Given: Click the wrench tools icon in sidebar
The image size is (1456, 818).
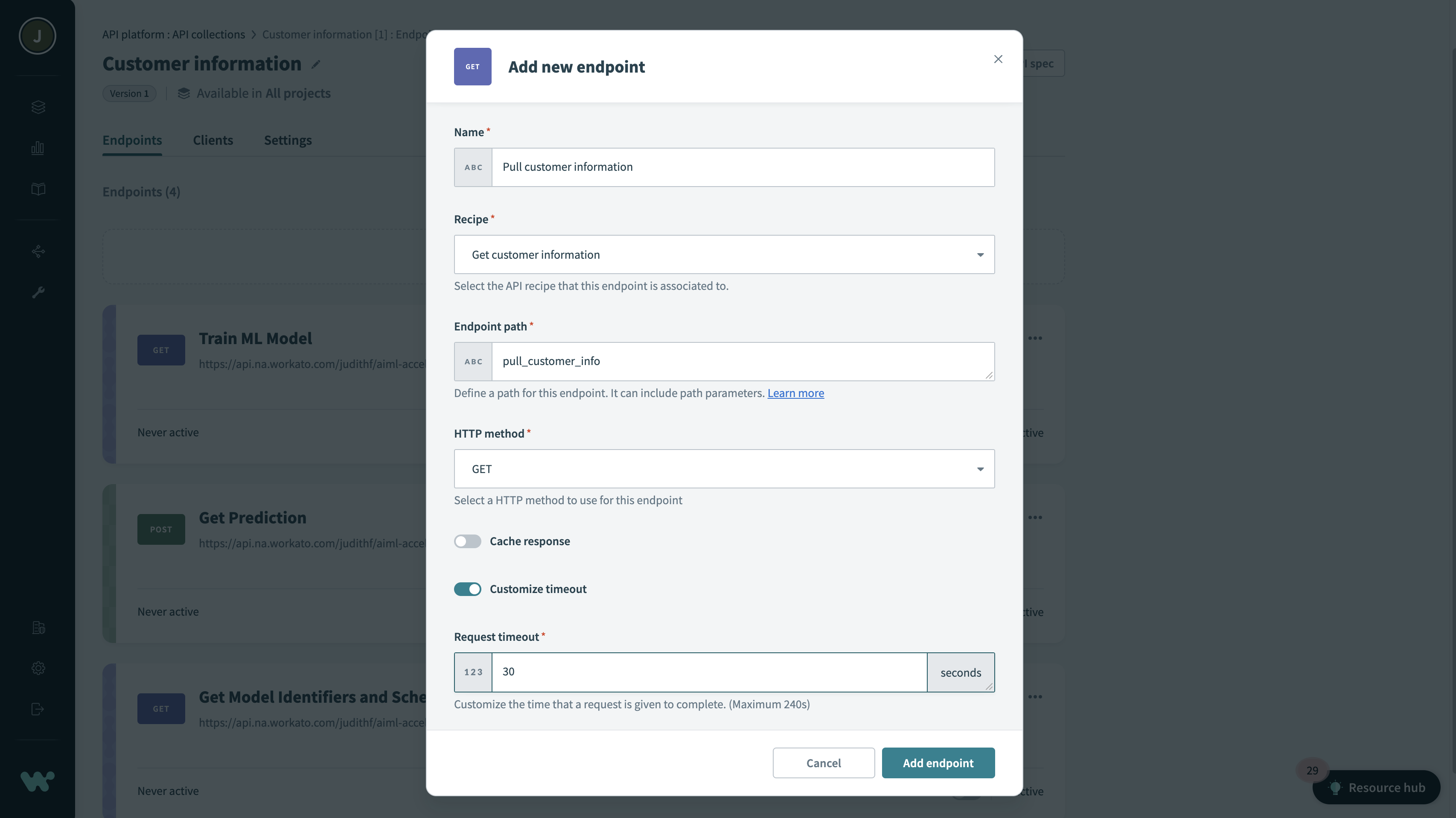Looking at the screenshot, I should click(x=38, y=292).
